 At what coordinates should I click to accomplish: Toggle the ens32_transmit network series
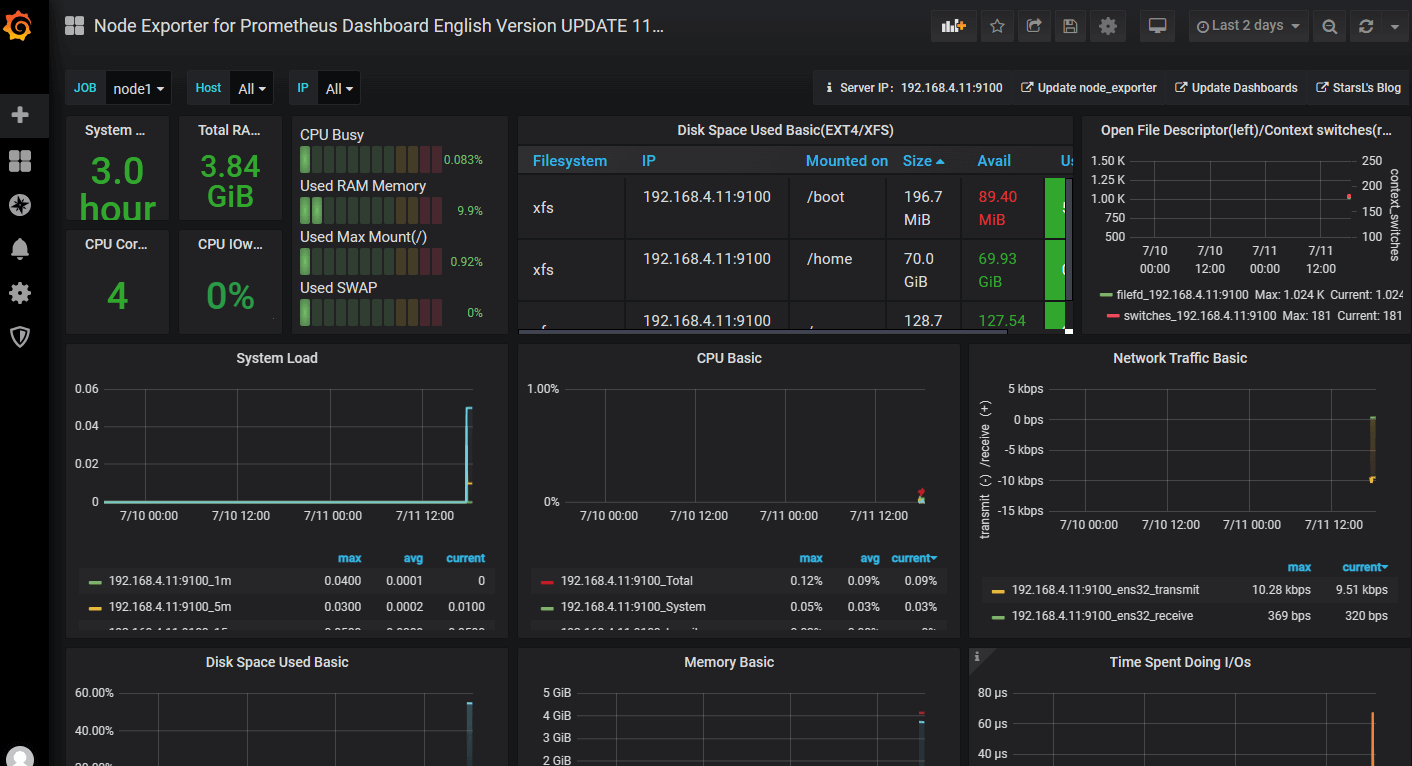tap(1105, 590)
